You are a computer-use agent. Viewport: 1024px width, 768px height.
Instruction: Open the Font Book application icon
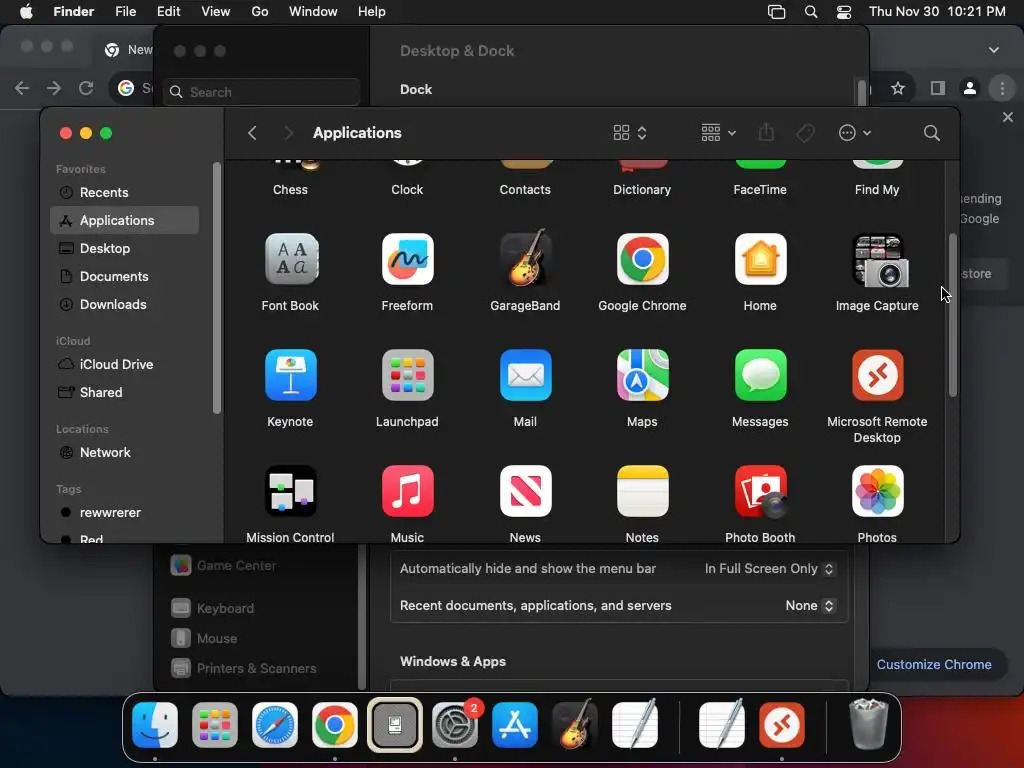coord(291,259)
